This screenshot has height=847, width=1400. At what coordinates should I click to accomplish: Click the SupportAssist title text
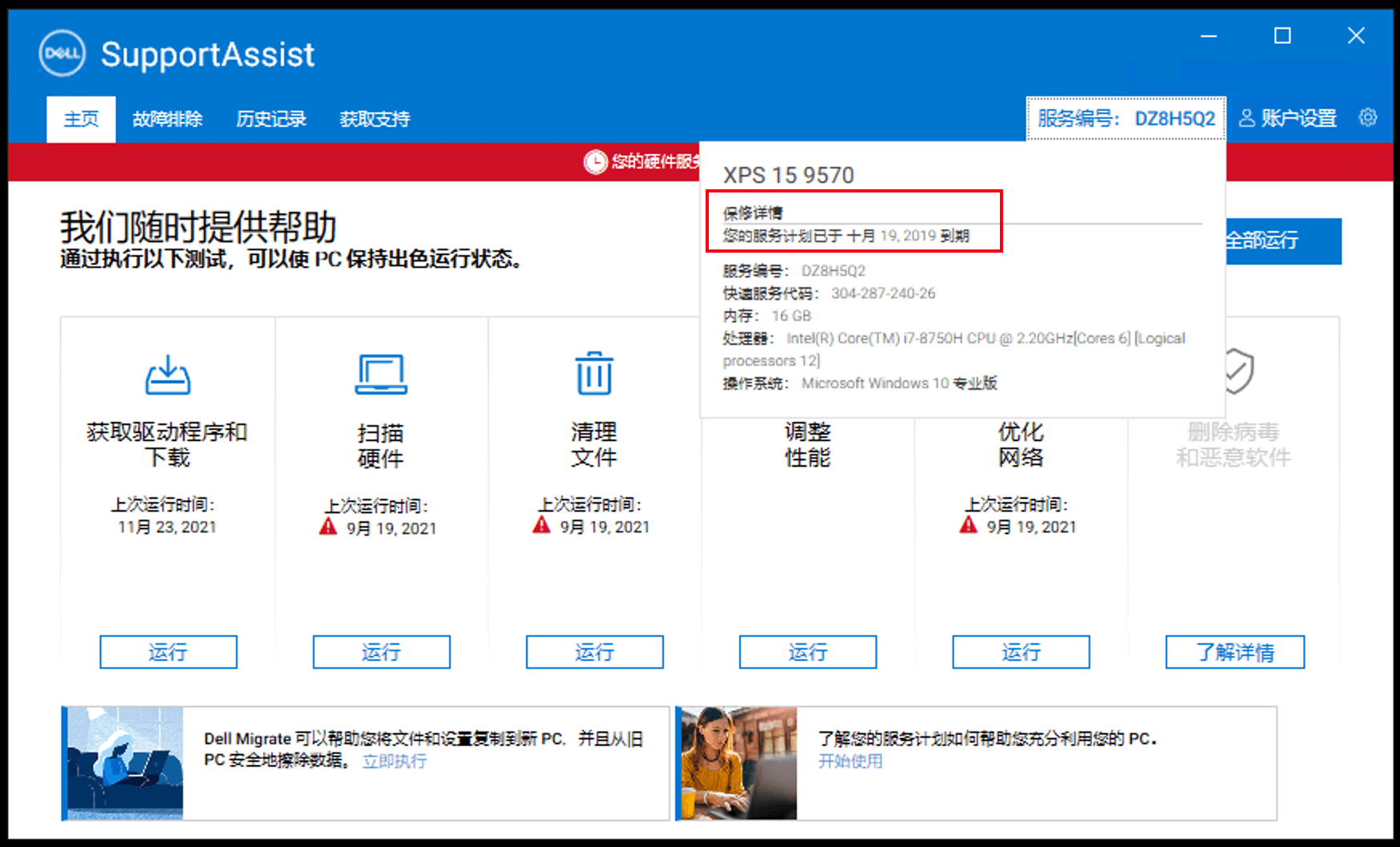(208, 55)
